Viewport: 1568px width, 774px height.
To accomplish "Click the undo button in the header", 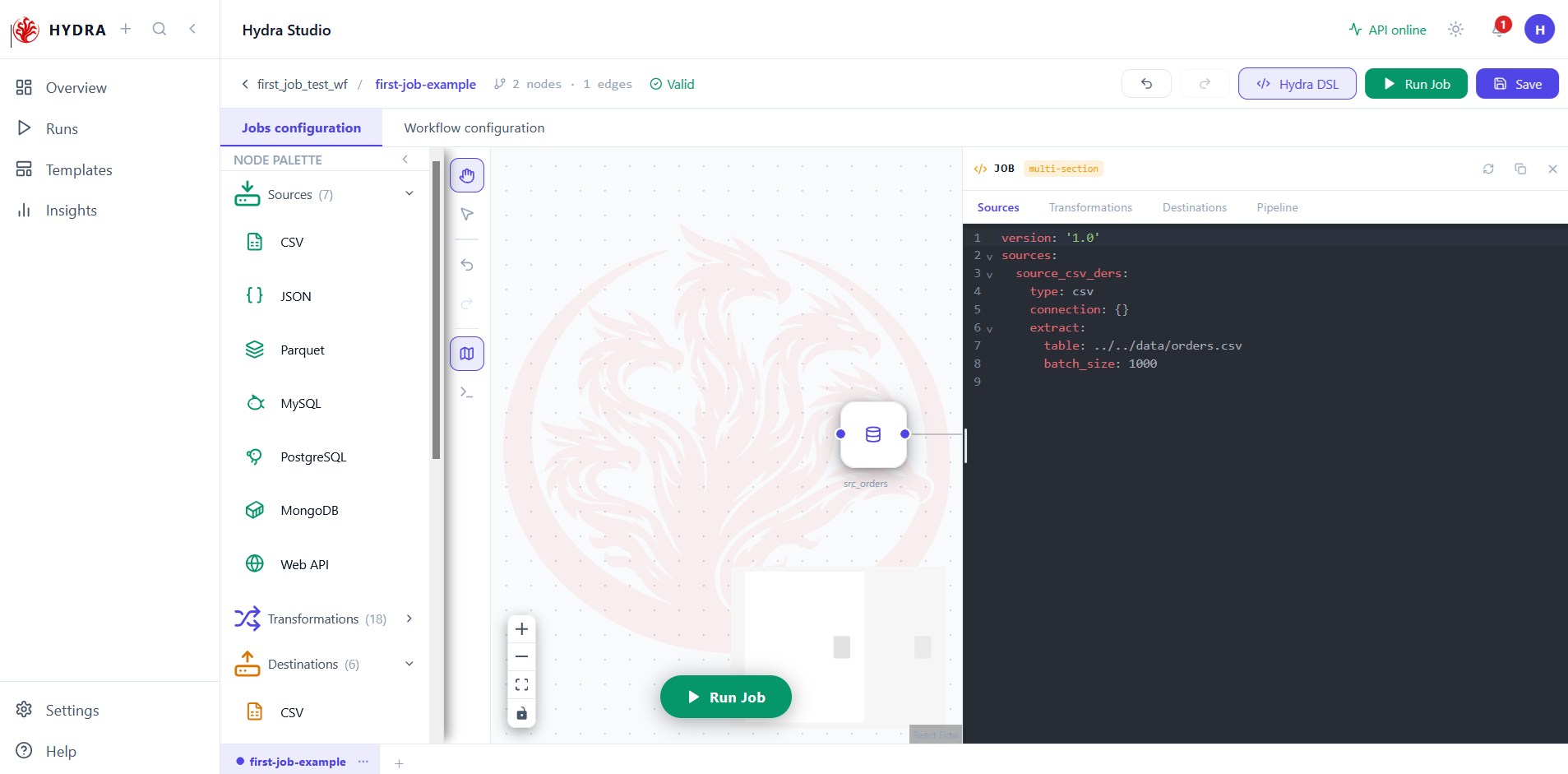I will pyautogui.click(x=1146, y=84).
